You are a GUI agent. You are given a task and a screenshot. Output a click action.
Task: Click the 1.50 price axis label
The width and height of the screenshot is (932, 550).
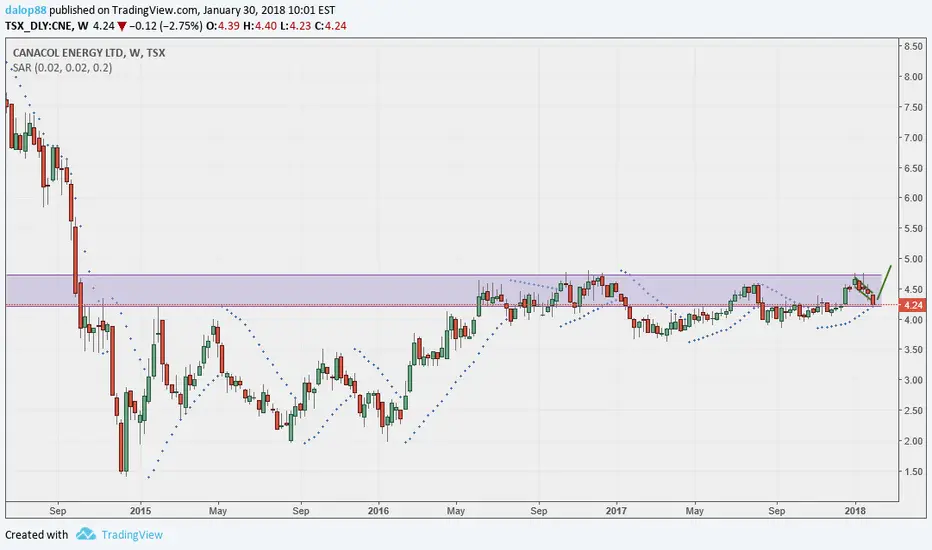tap(913, 472)
